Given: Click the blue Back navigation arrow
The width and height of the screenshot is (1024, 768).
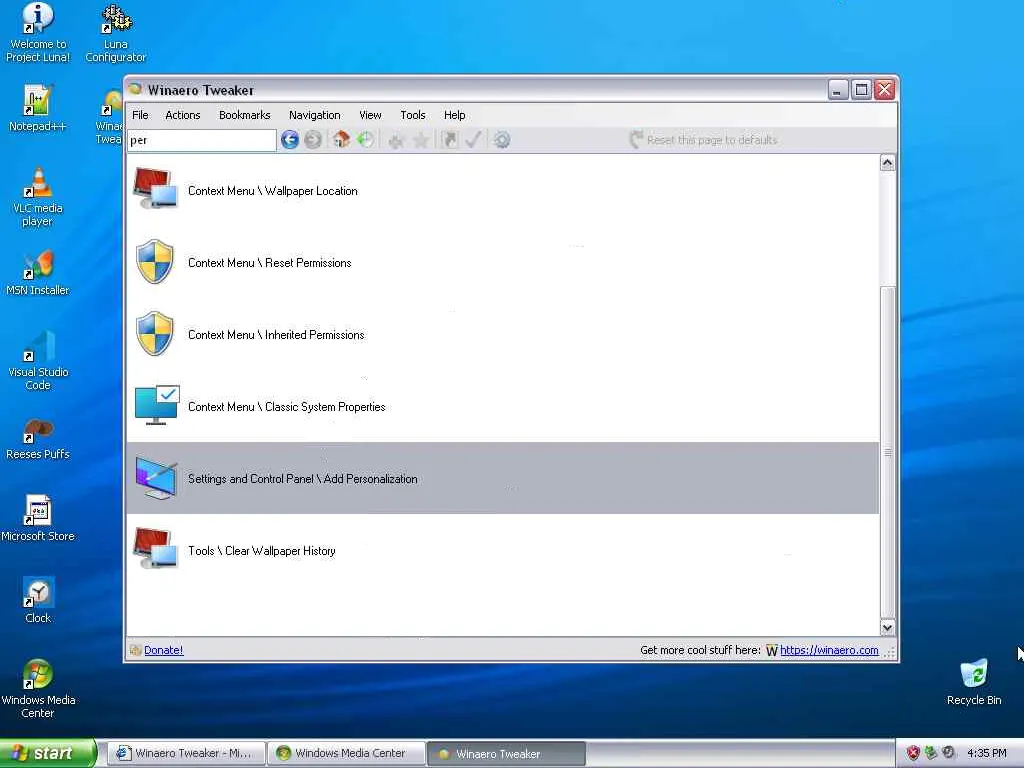Looking at the screenshot, I should pyautogui.click(x=290, y=140).
